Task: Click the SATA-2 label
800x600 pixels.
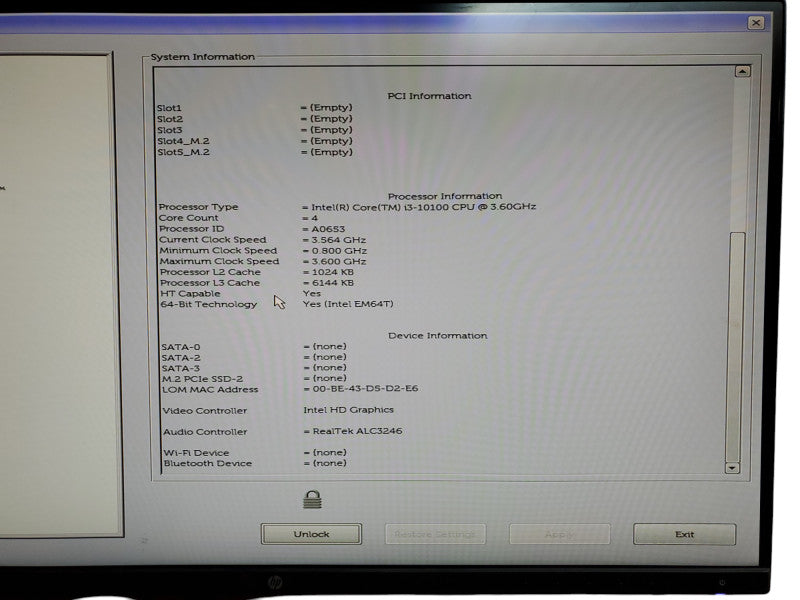Action: tap(181, 358)
